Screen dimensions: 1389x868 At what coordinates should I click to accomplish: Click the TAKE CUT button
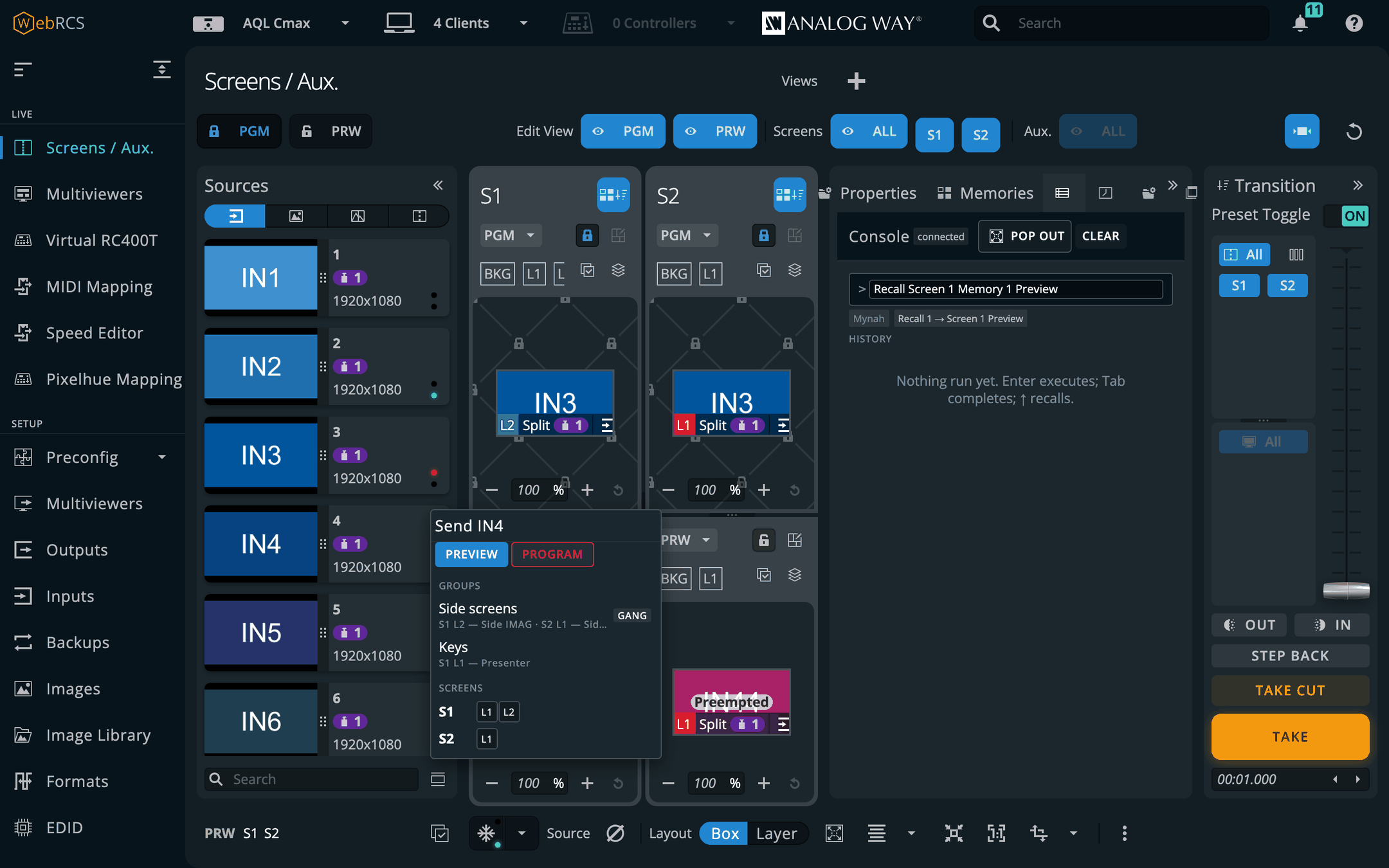[1290, 691]
